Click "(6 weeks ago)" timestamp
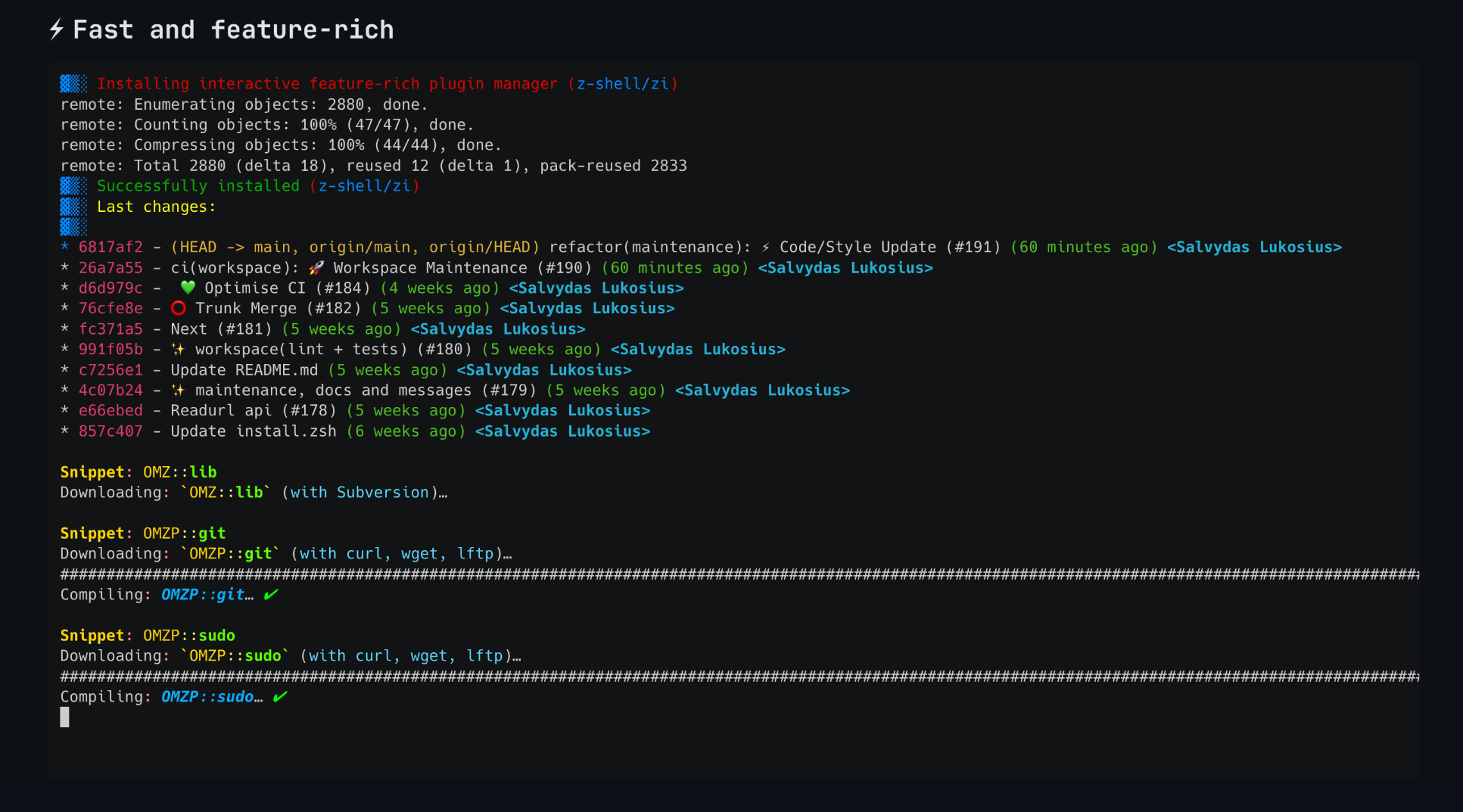1463x812 pixels. (x=406, y=431)
